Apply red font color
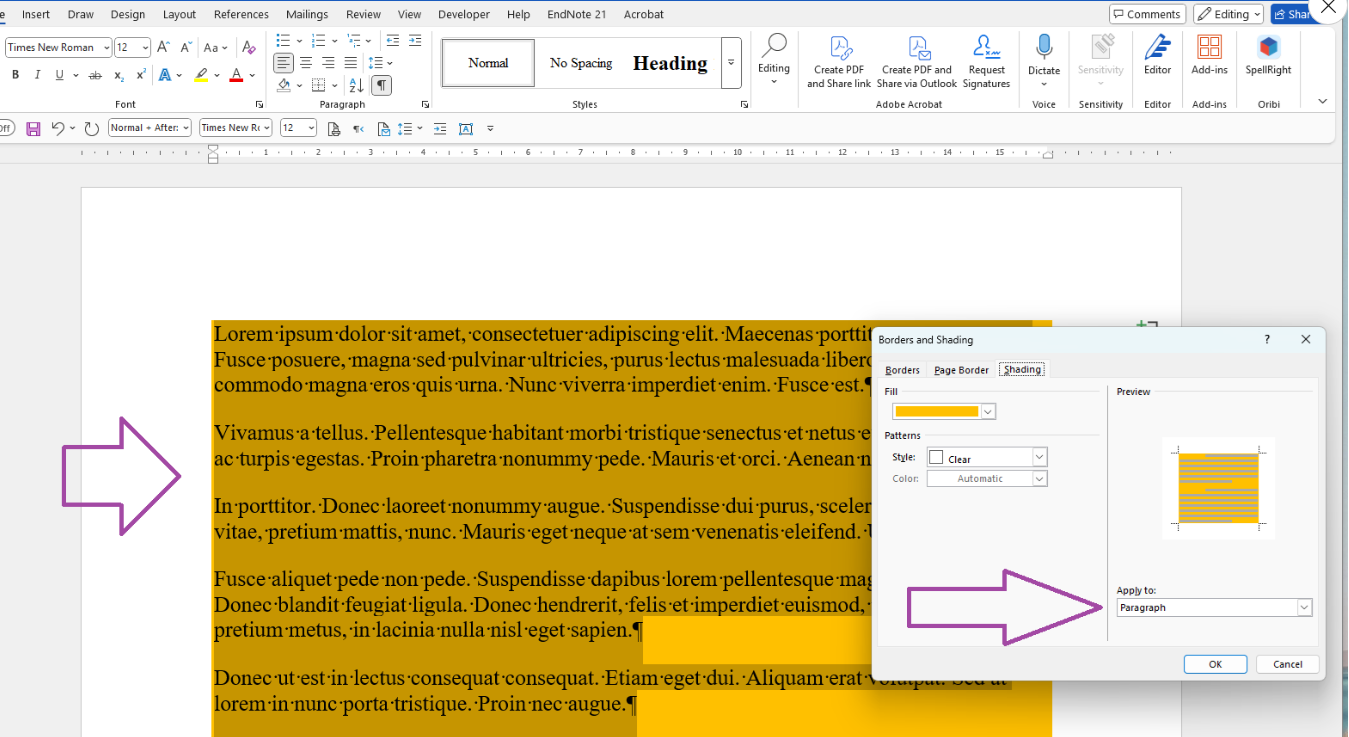The width and height of the screenshot is (1349, 737). (236, 75)
